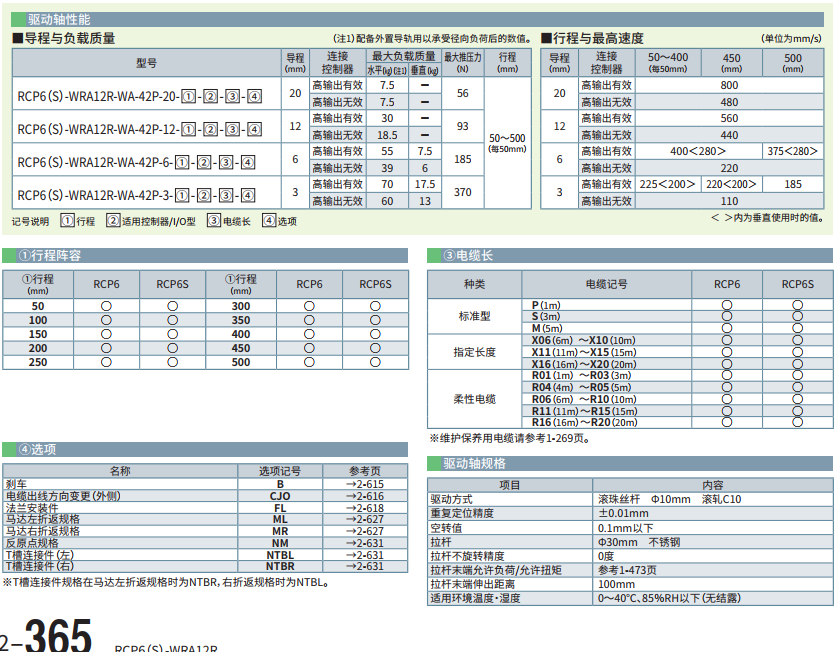Click the 驱动轴性能 section heading

[x=59, y=20]
